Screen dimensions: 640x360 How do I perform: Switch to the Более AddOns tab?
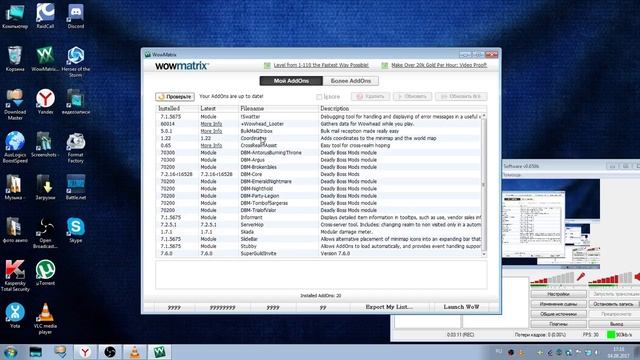351,81
